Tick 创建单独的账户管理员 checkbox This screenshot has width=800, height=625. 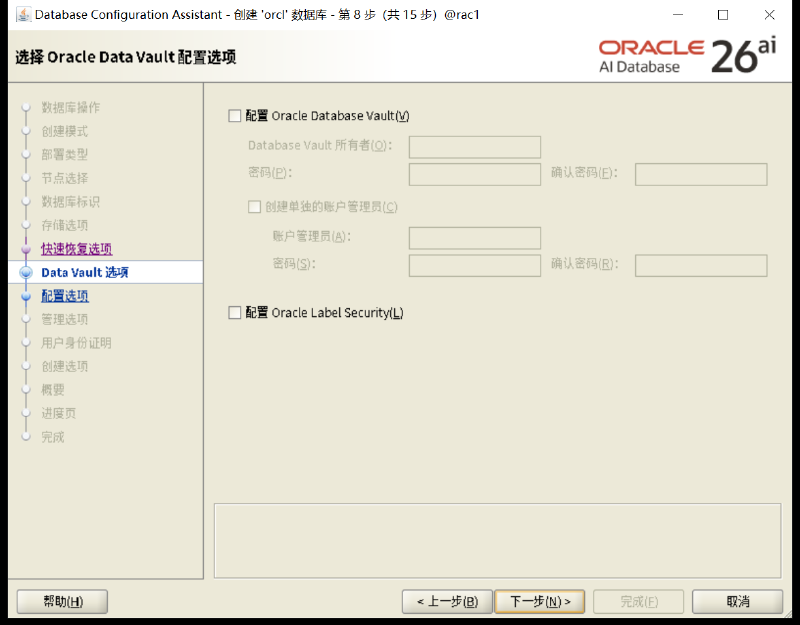[254, 207]
